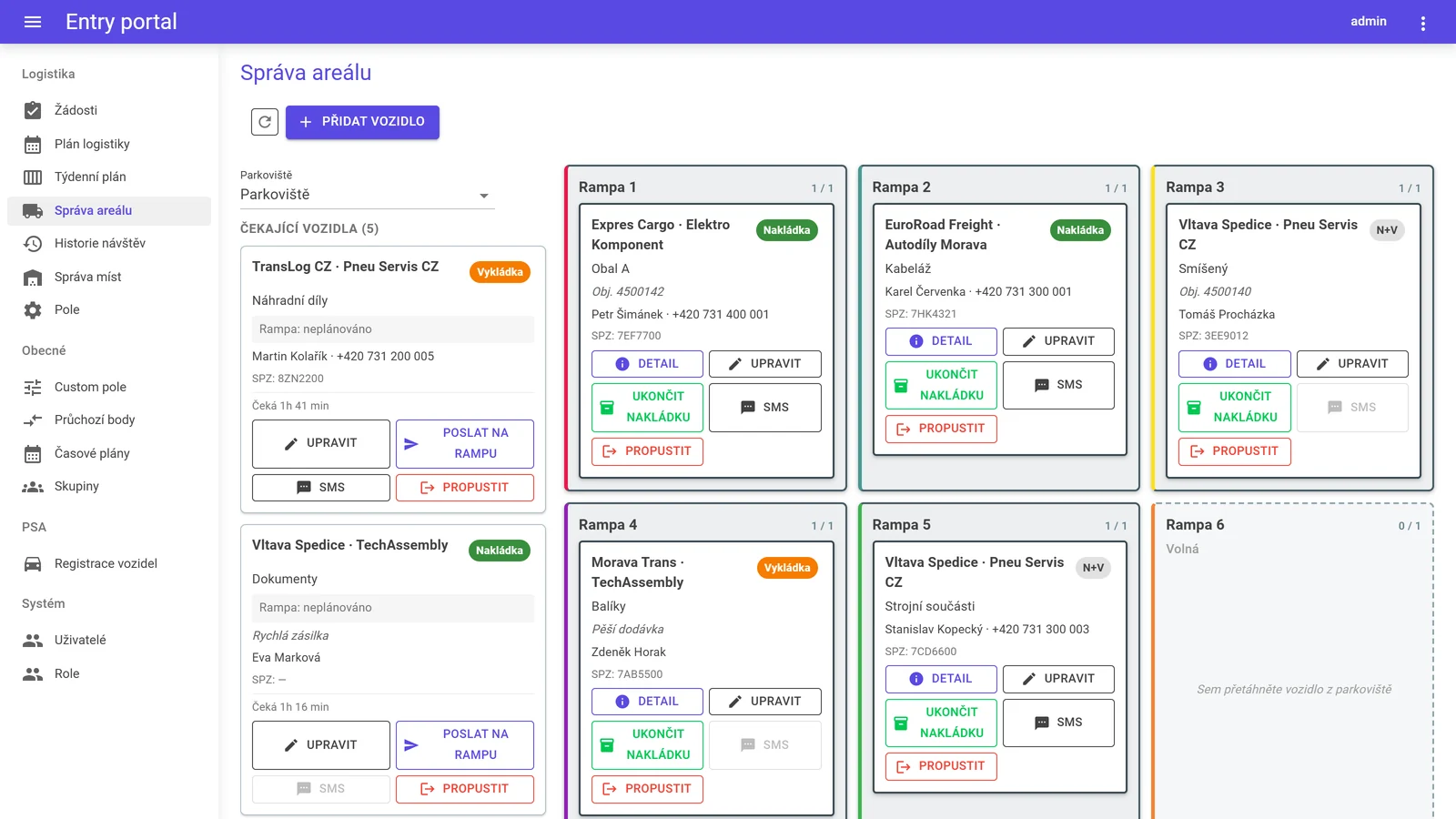Viewport: 1456px width, 819px height.
Task: Click the Průchozí body arrows icon
Action: [x=33, y=420]
